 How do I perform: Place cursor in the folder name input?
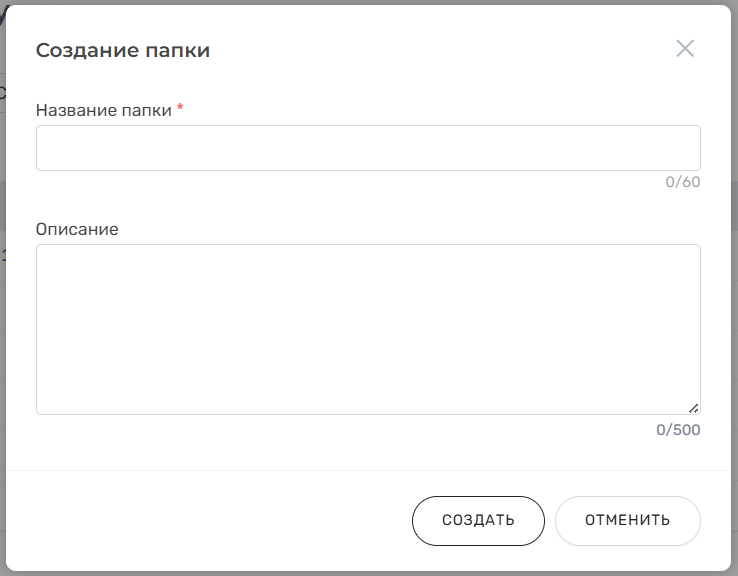pos(368,148)
